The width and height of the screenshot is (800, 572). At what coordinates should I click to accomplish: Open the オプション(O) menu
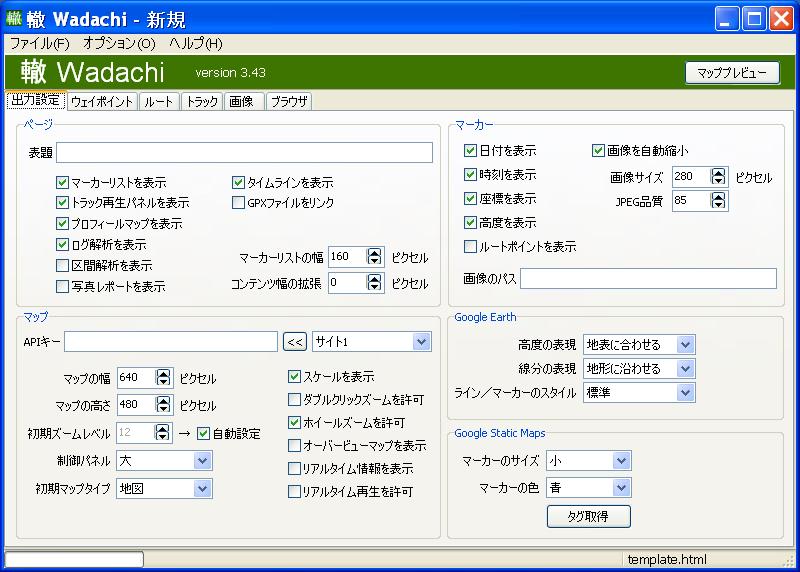pyautogui.click(x=119, y=44)
